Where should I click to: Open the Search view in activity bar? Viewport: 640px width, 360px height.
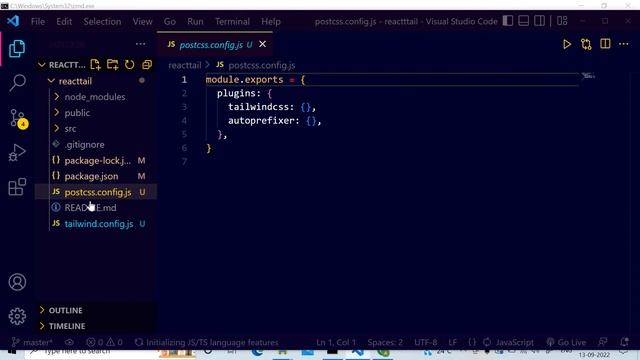tap(17, 83)
